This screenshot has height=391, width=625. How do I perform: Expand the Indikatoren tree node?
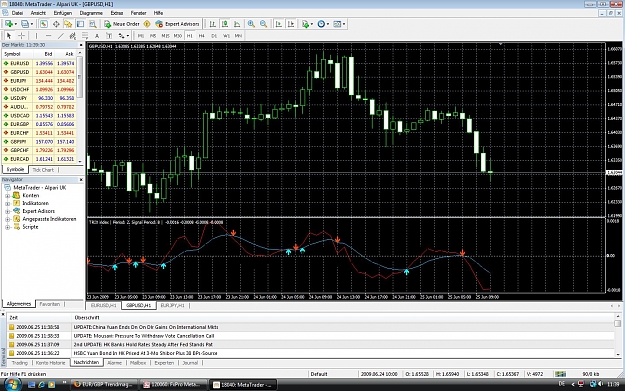coord(8,203)
